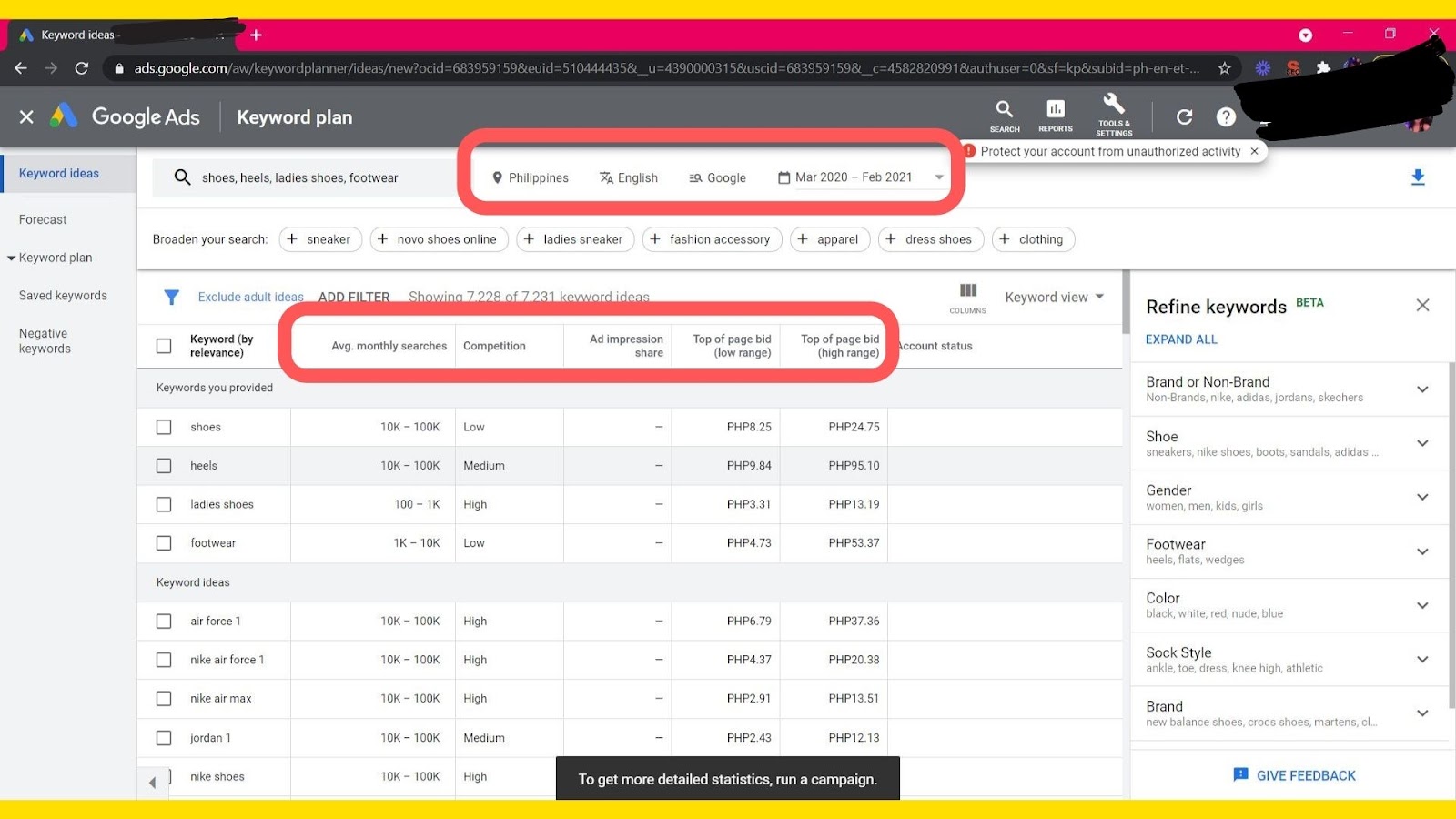Screen dimensions: 1456x819
Task: Add the novo shoes online suggestion
Action: [439, 239]
